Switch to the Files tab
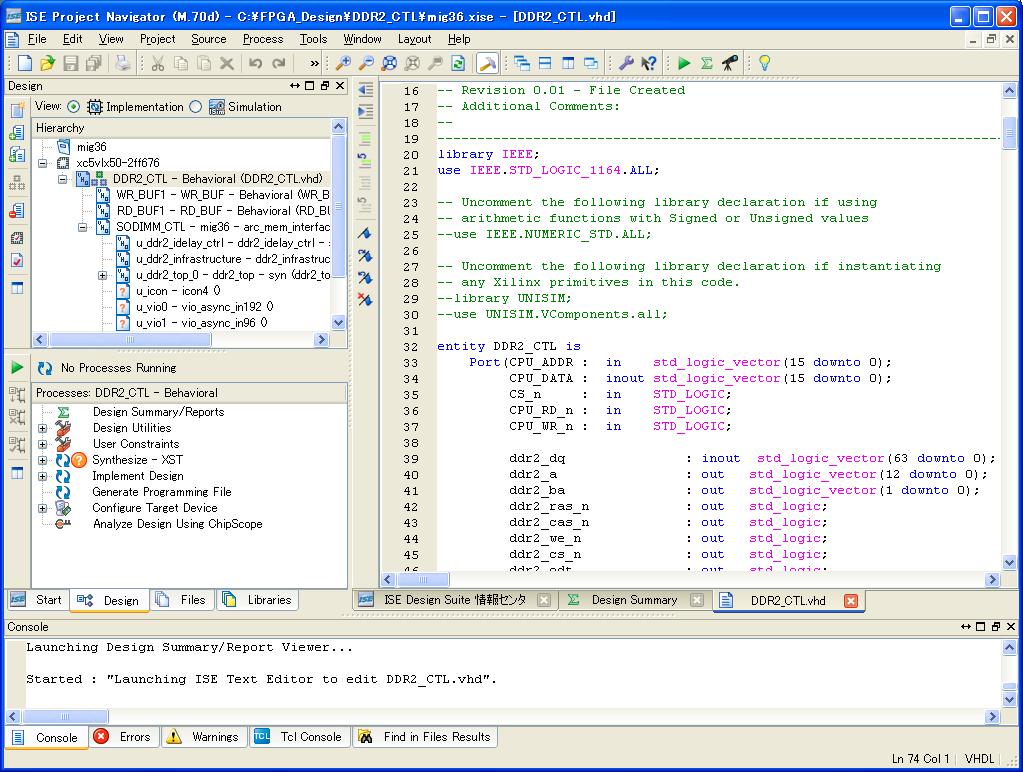This screenshot has width=1023, height=772. point(182,600)
